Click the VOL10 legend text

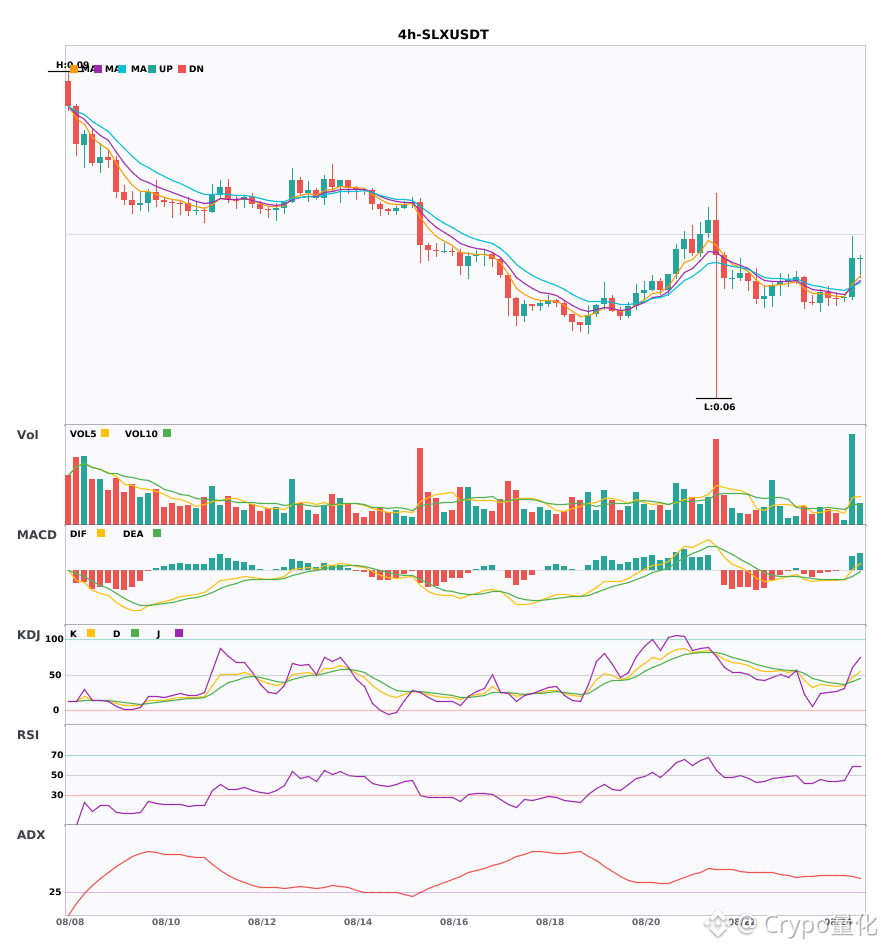point(141,434)
